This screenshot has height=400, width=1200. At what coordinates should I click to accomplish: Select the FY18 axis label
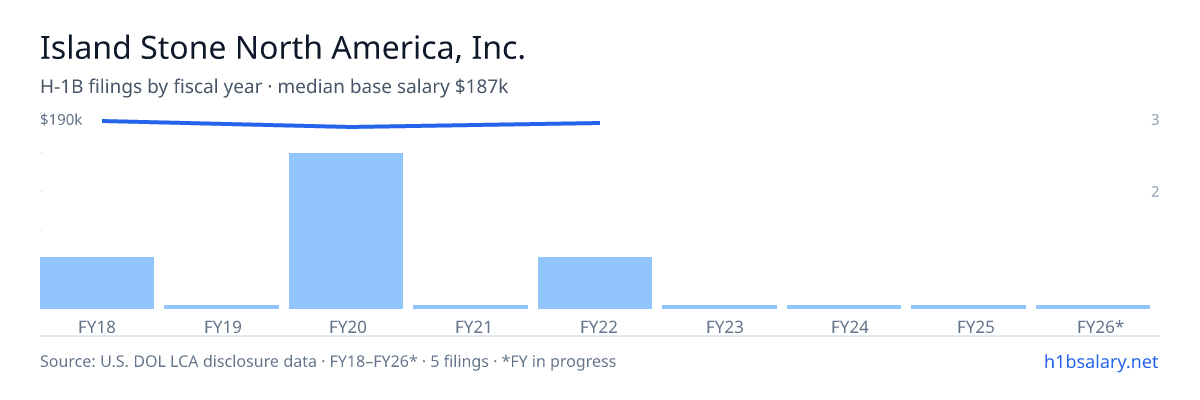97,326
